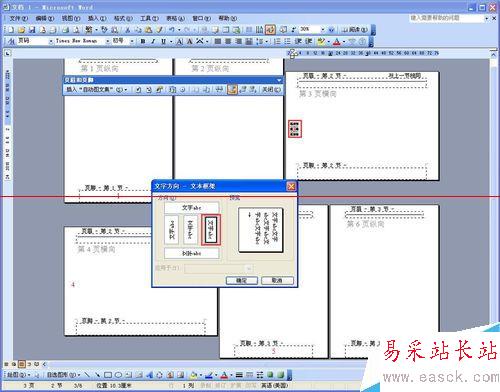Save the document with the disk icon

point(32,30)
